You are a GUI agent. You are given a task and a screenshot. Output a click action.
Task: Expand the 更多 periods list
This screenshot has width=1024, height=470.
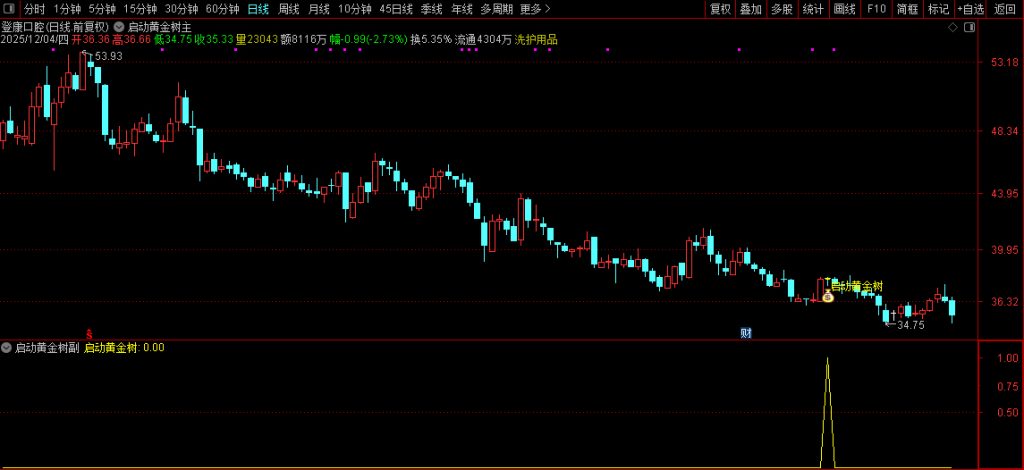pos(535,9)
